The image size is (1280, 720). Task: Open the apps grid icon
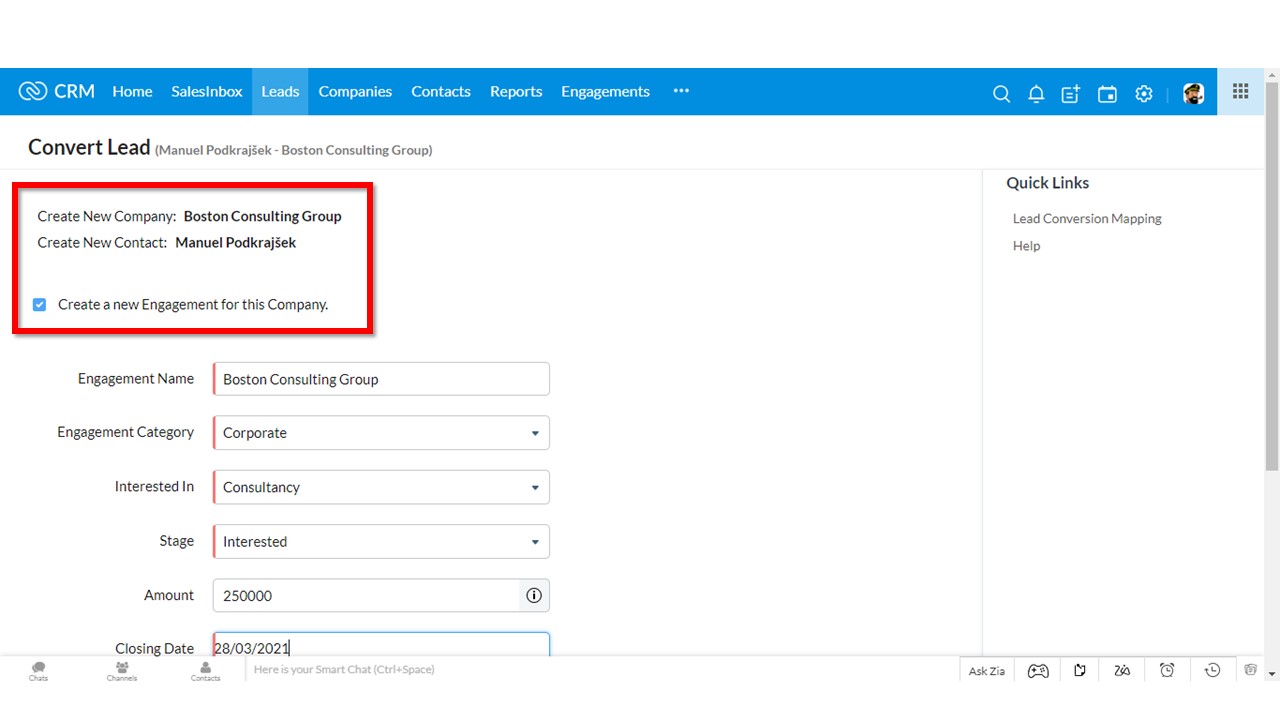1240,91
